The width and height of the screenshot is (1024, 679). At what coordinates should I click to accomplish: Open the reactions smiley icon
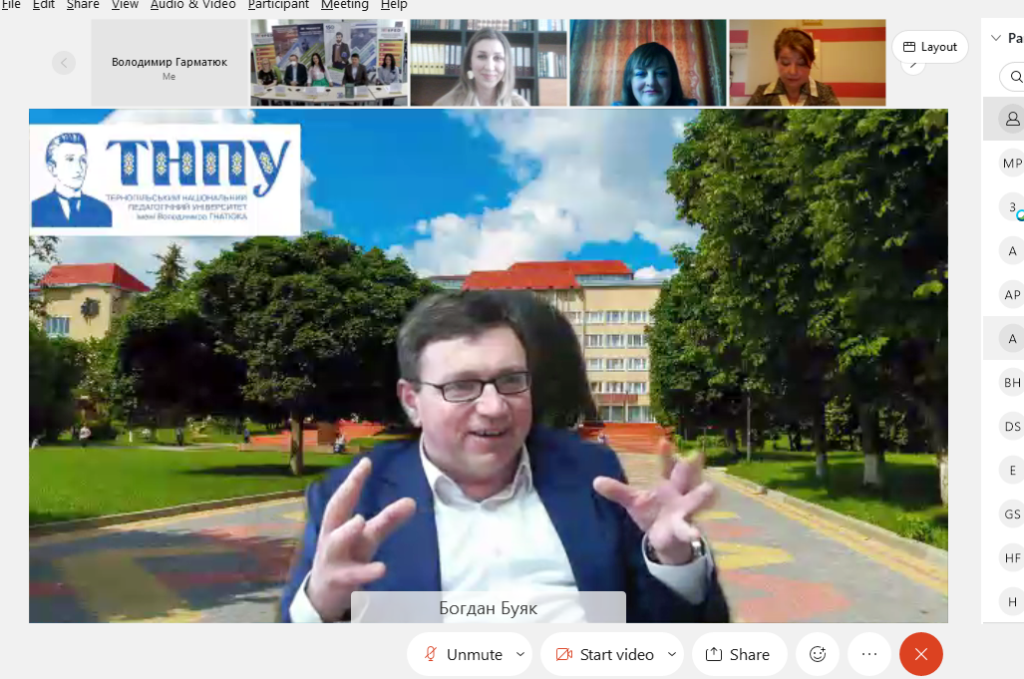point(817,654)
